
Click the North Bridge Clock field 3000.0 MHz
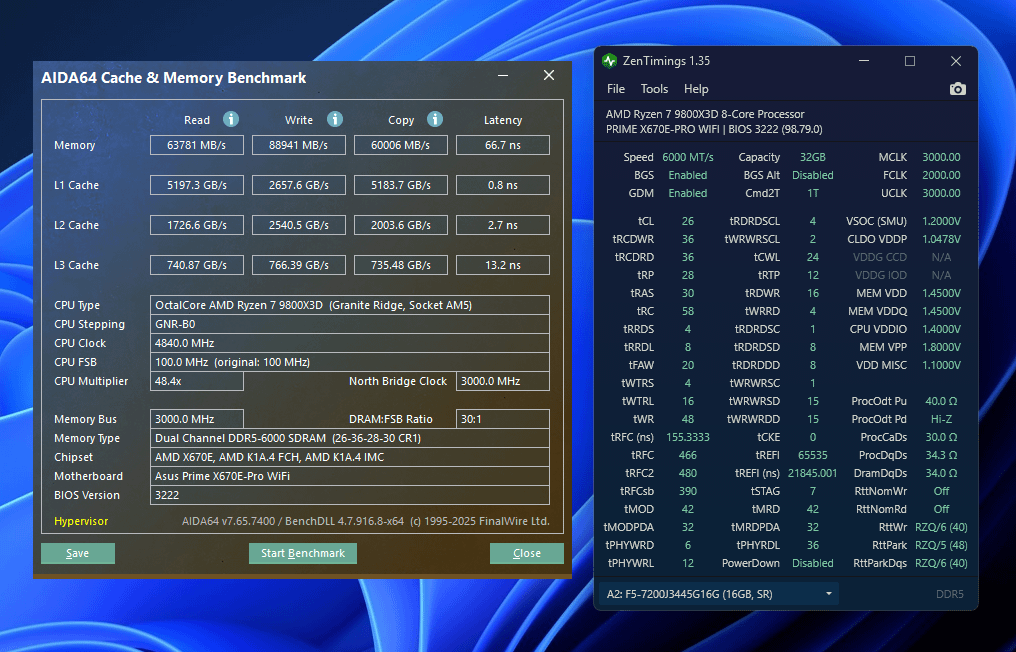[x=503, y=381]
